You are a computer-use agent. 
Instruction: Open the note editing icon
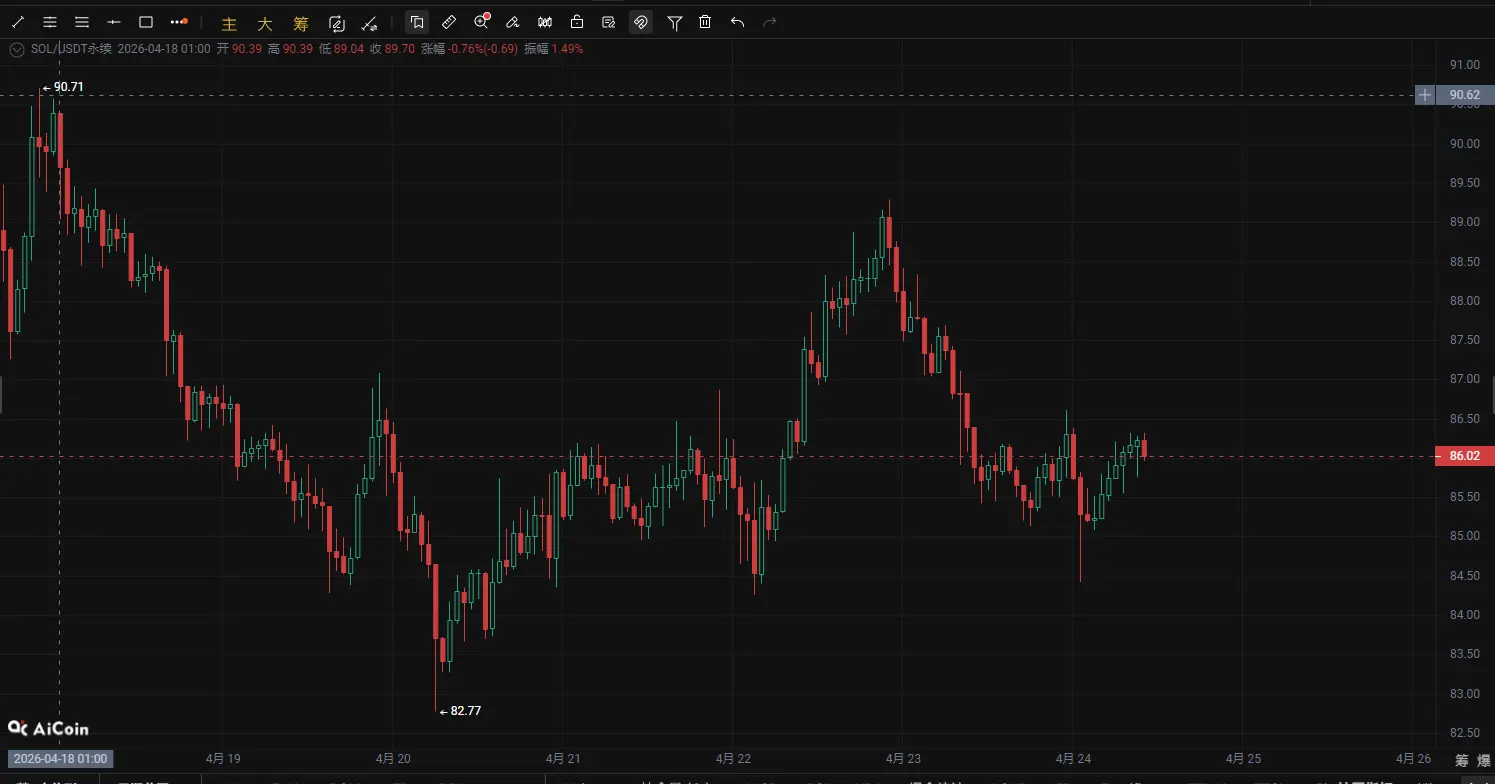point(609,22)
